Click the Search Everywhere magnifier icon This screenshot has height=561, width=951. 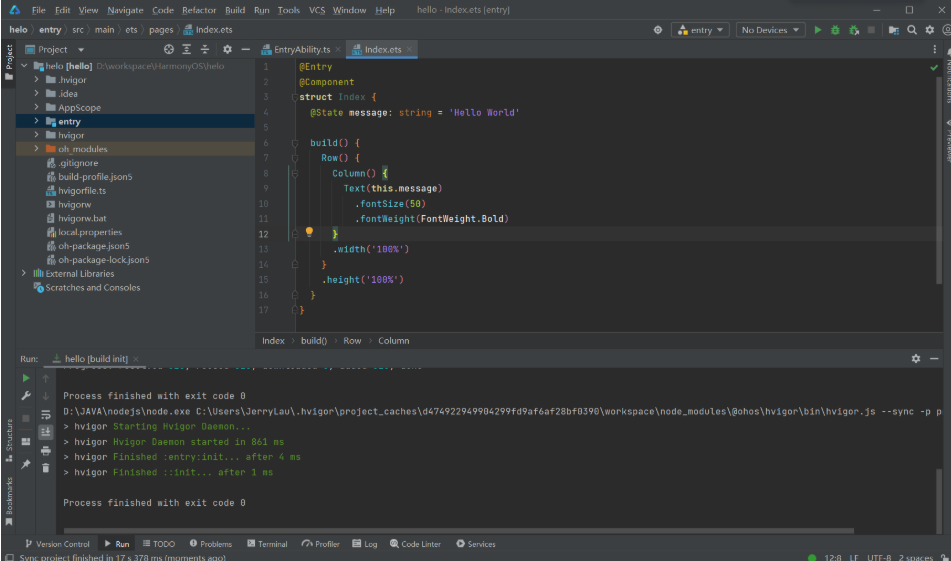tap(912, 30)
